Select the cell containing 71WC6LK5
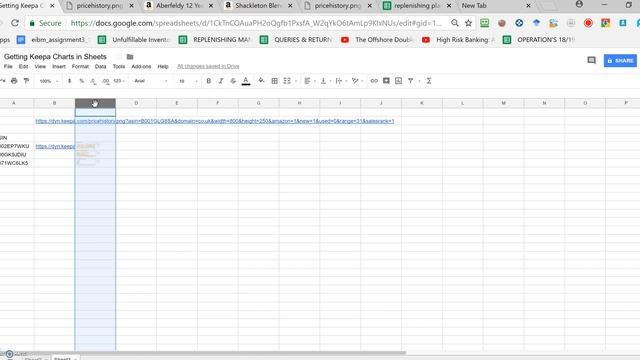Screen dimensions: 640x360 17,163
